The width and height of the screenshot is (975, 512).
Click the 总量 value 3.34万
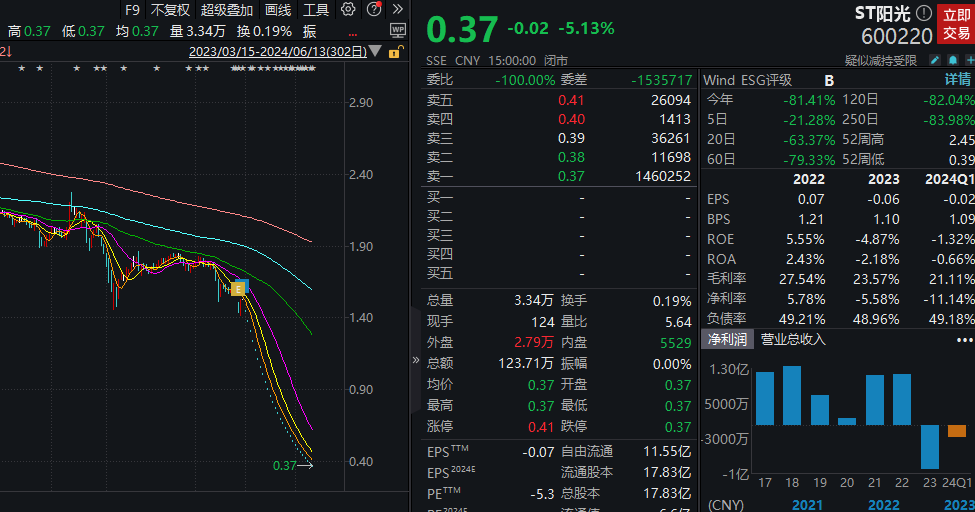coord(533,300)
